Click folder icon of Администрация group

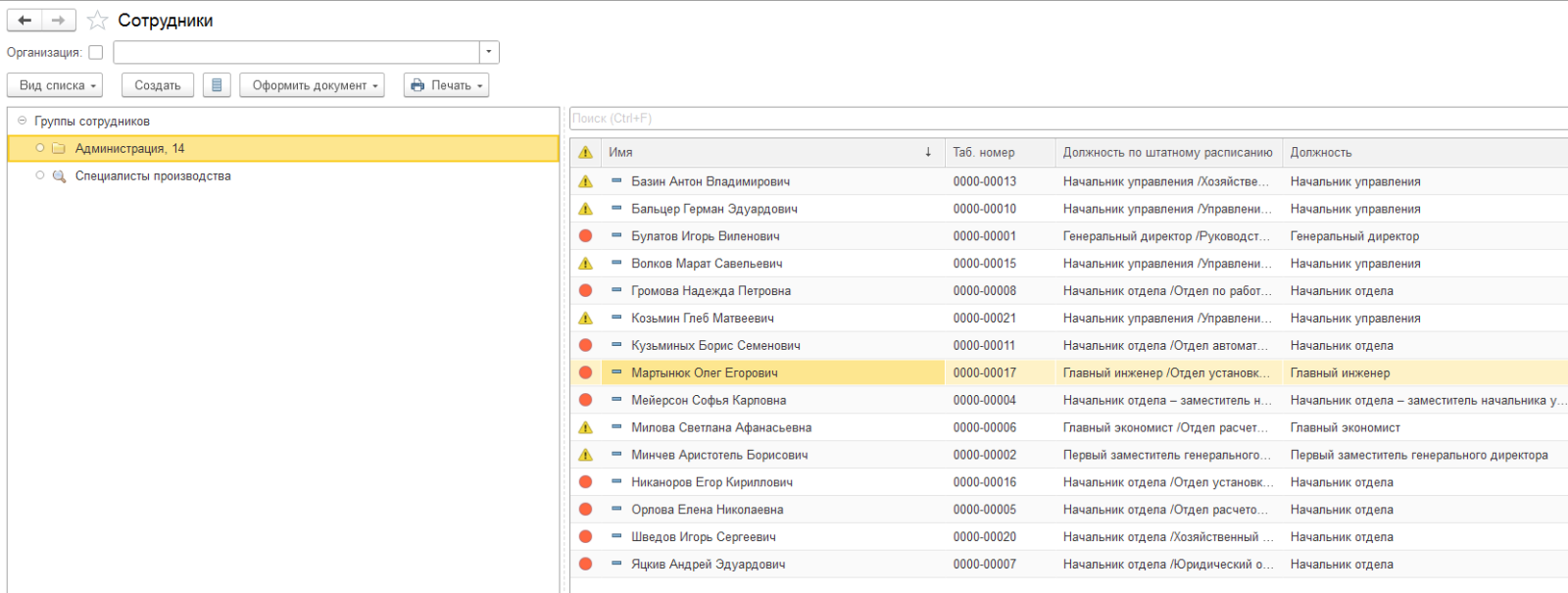tap(59, 149)
